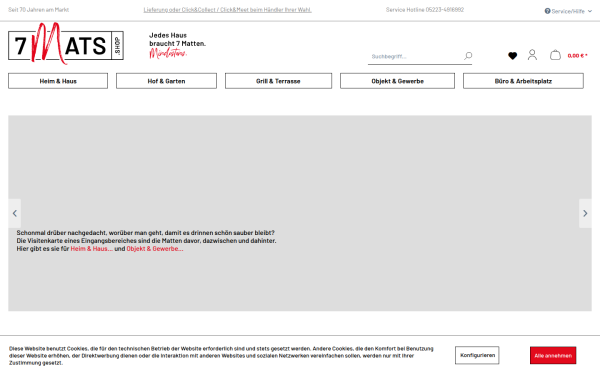Open the shopping cart bag icon
This screenshot has height=375, width=600.
click(555, 55)
